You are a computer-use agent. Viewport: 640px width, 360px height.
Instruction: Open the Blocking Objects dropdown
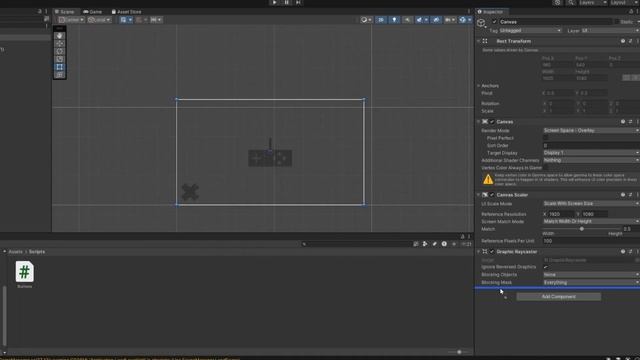(x=591, y=275)
